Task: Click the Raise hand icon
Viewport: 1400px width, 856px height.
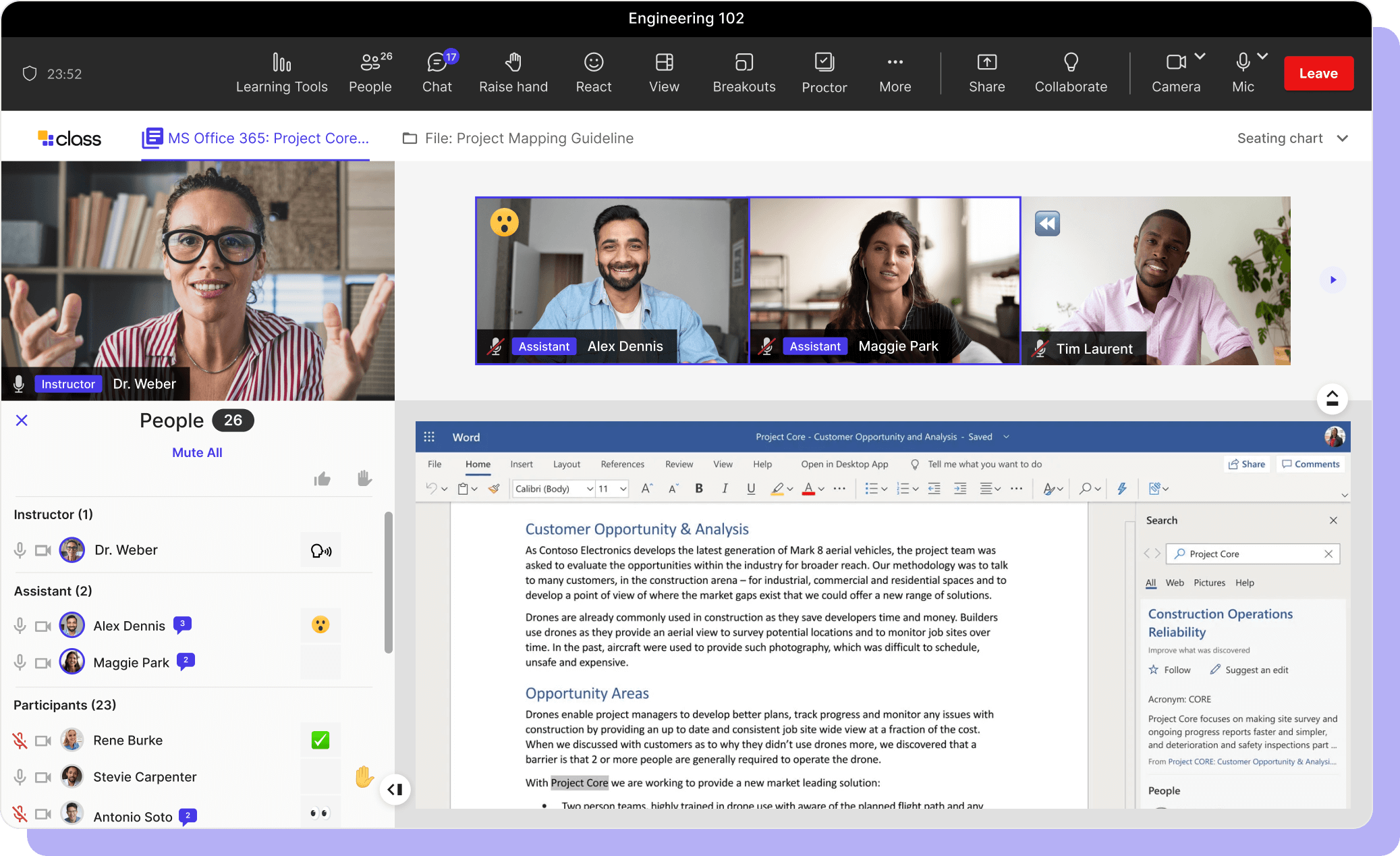Action: (x=513, y=73)
